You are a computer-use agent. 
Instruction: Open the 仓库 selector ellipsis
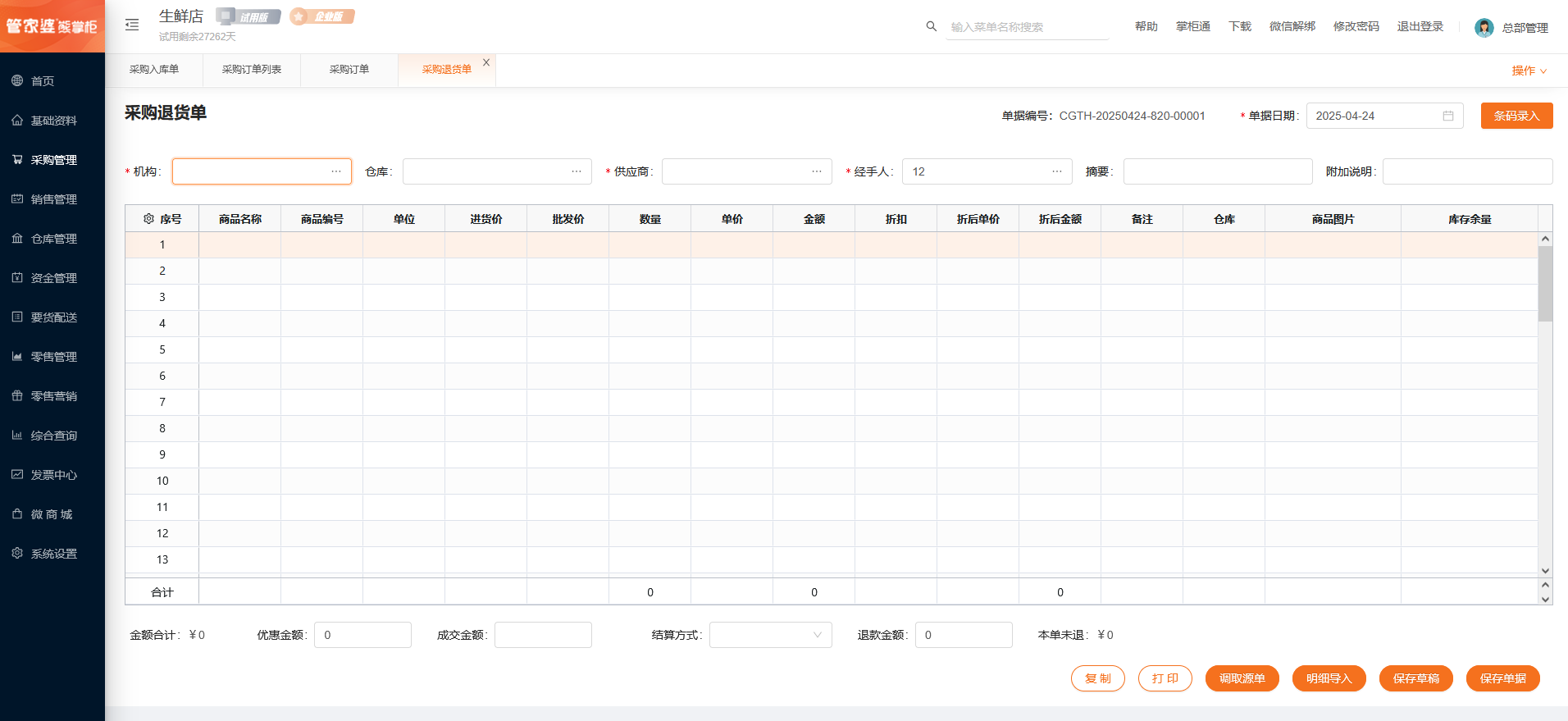click(577, 171)
